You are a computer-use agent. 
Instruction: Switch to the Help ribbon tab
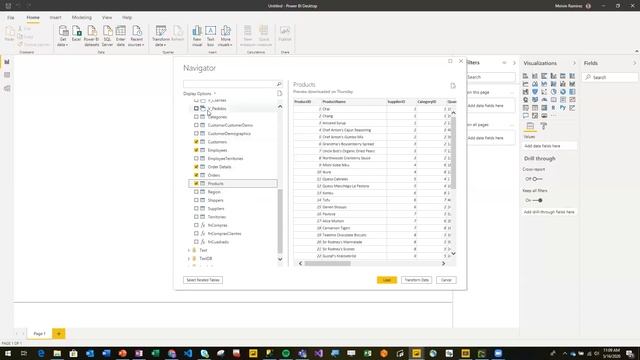(127, 18)
